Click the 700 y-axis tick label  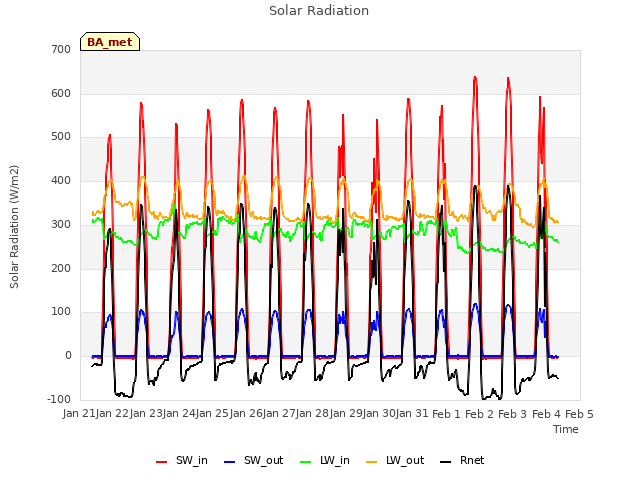click(61, 49)
